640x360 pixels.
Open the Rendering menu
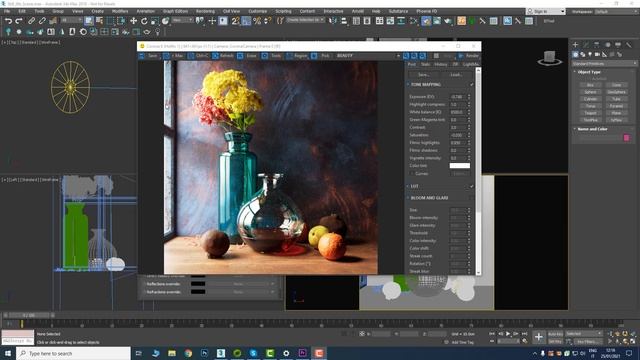[x=205, y=11]
